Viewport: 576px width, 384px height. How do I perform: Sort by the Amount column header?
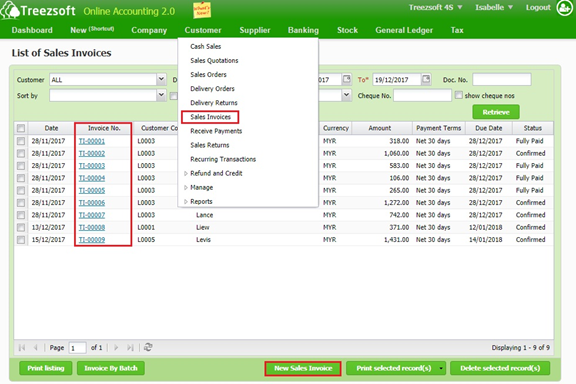pyautogui.click(x=381, y=128)
